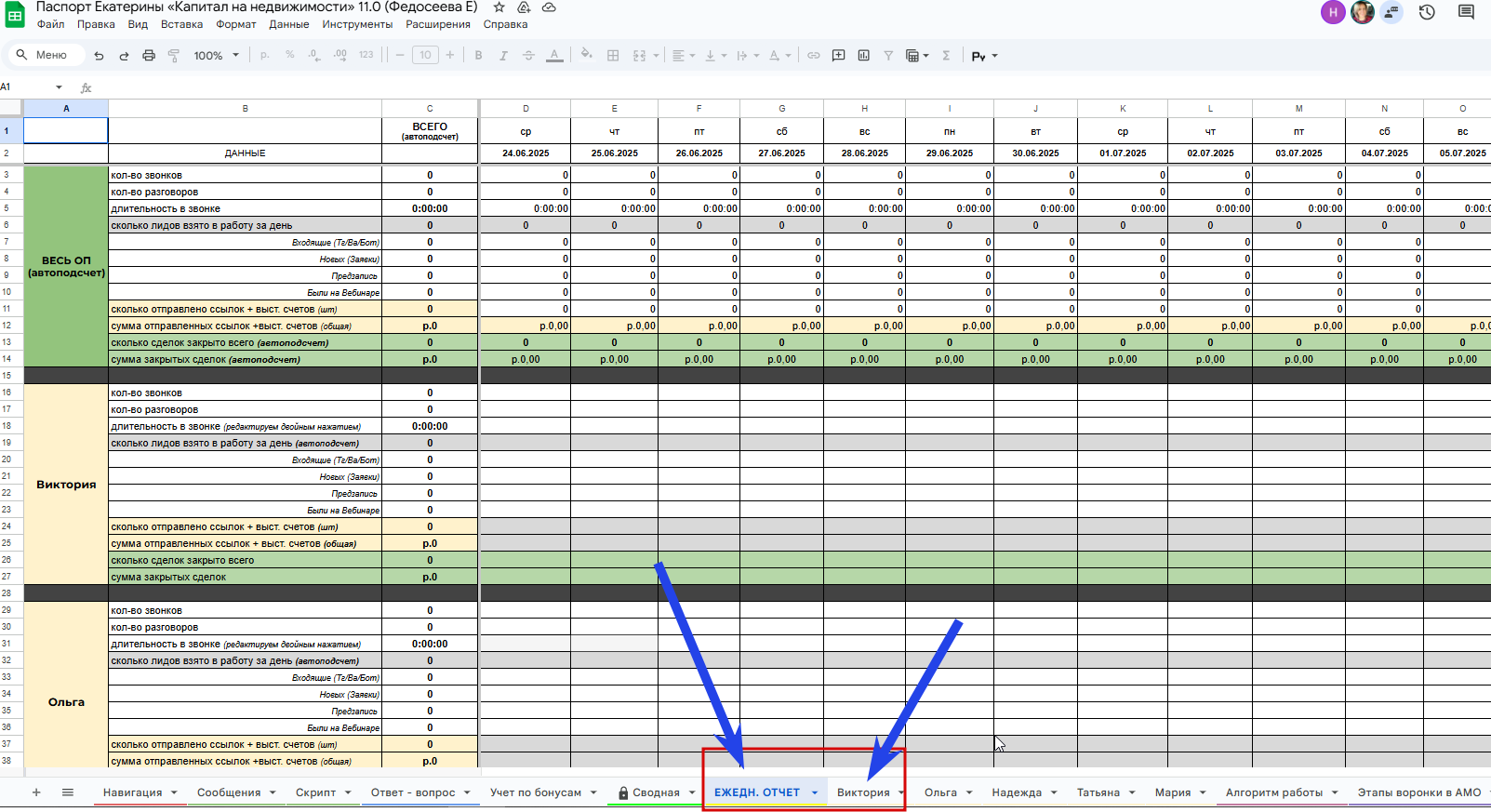Open vertical align dropdown
This screenshot has width=1491, height=812.
pos(715,56)
